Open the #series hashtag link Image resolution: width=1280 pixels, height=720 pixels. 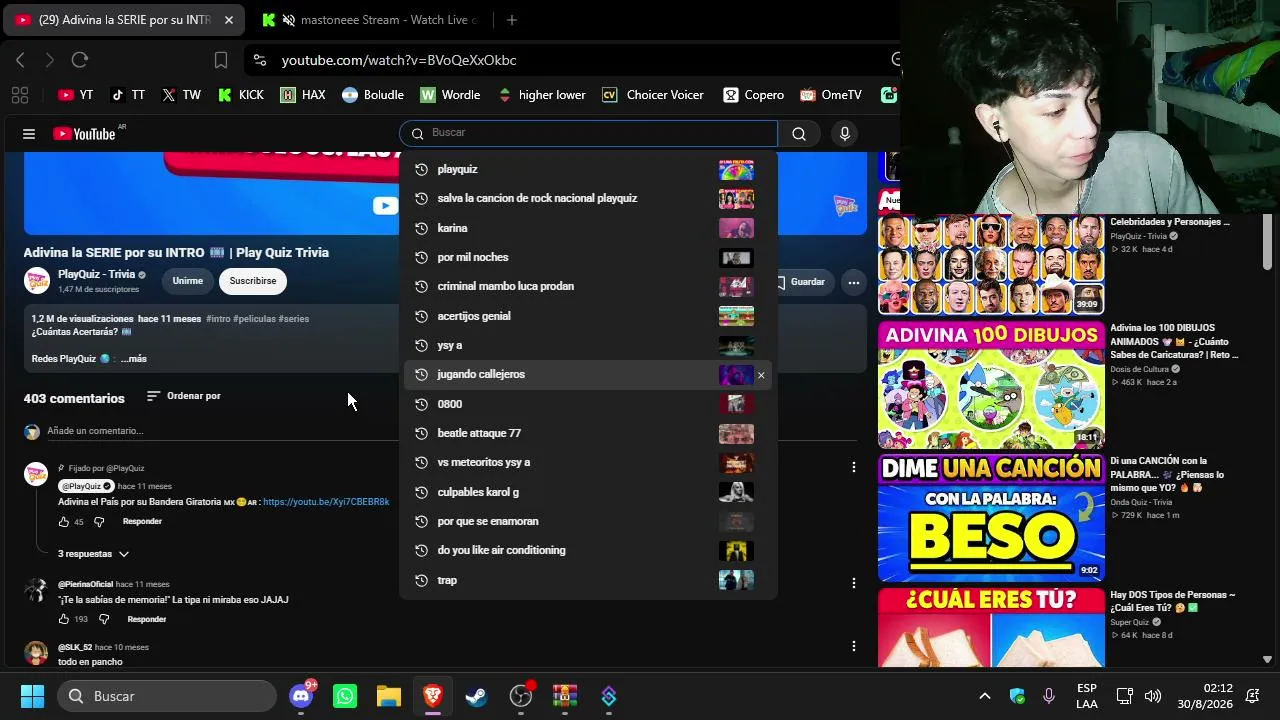click(294, 319)
